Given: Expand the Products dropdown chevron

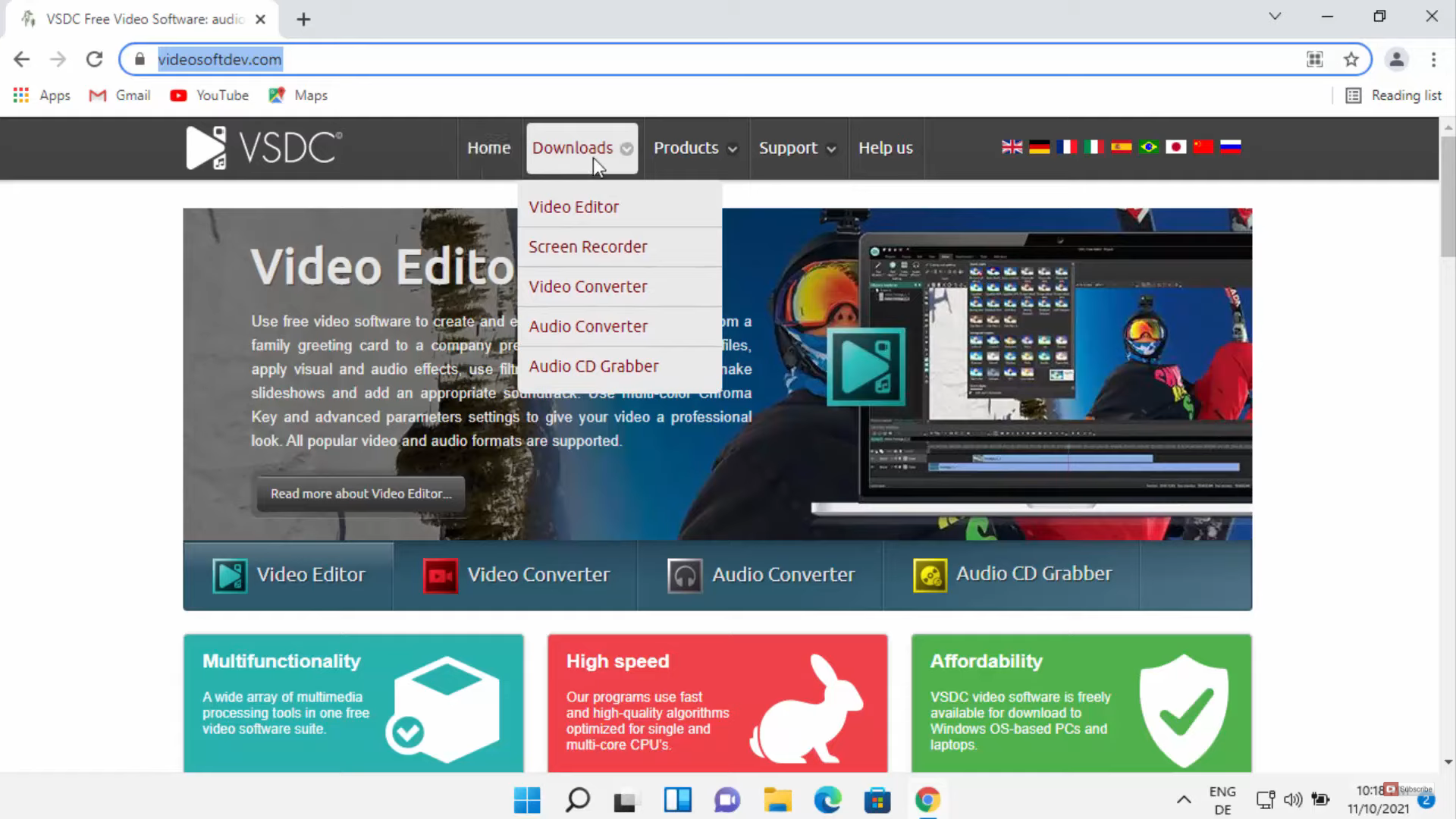Looking at the screenshot, I should (x=733, y=149).
